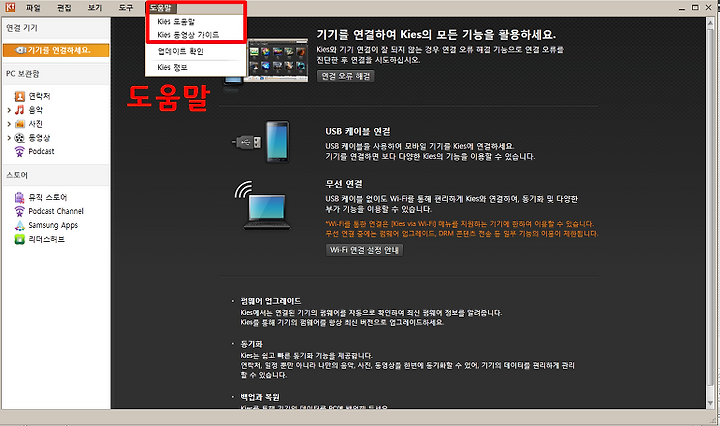720x426 pixels.
Task: Select 음악 in the library list
Action: [x=36, y=110]
